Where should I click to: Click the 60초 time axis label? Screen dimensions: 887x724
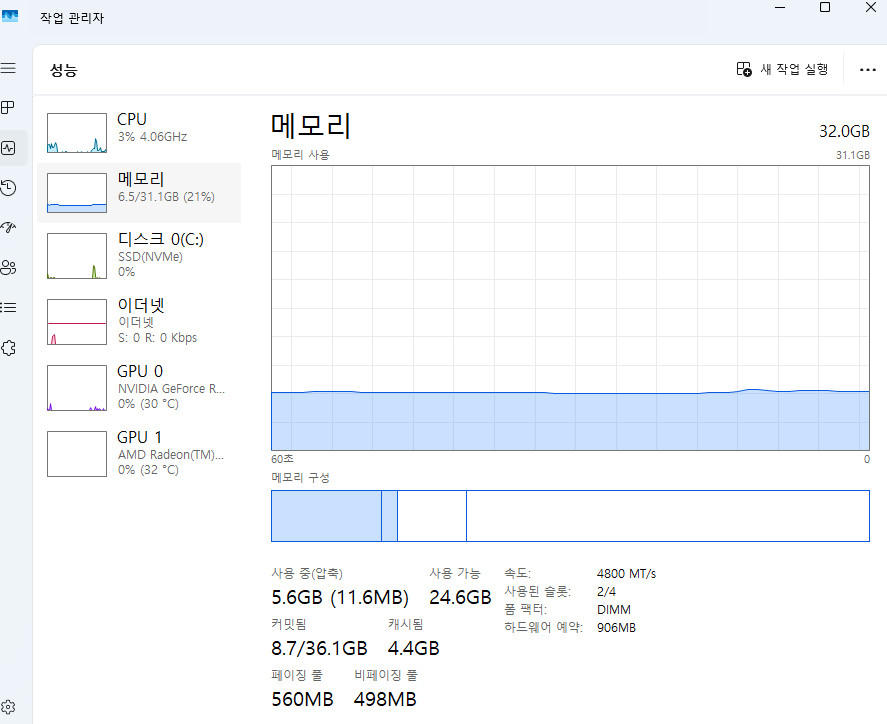tap(282, 459)
